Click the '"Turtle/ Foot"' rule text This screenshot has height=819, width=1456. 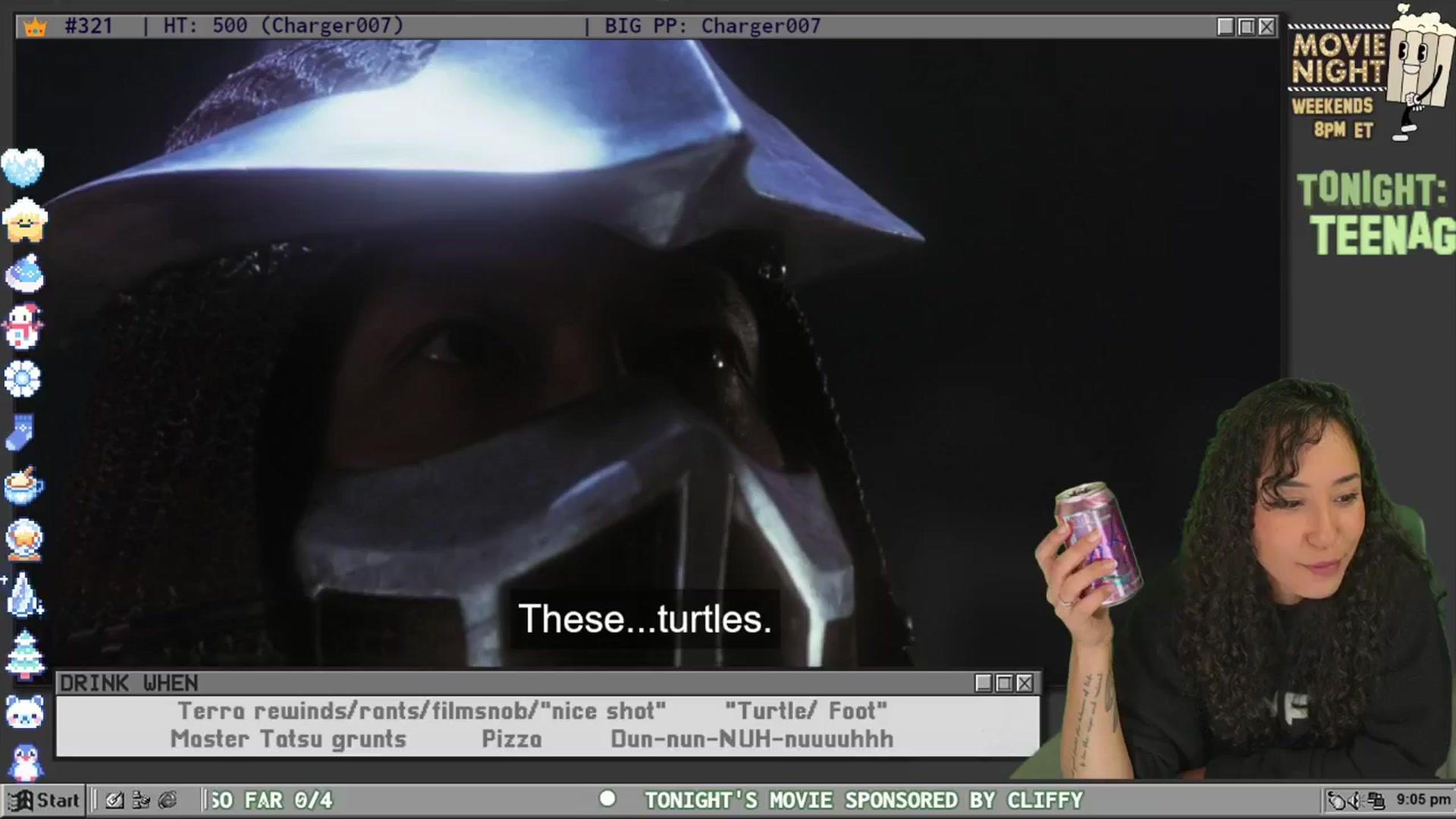806,711
